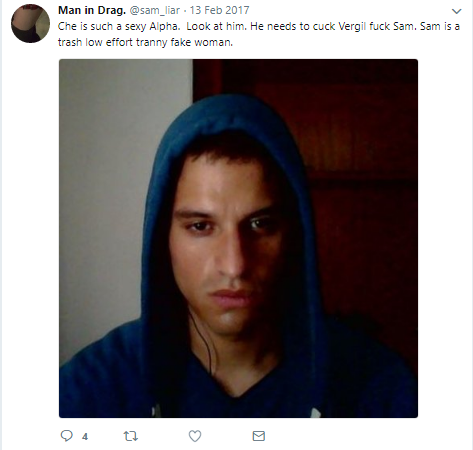Click the reply count number 4
473x450 pixels.
pos(85,437)
